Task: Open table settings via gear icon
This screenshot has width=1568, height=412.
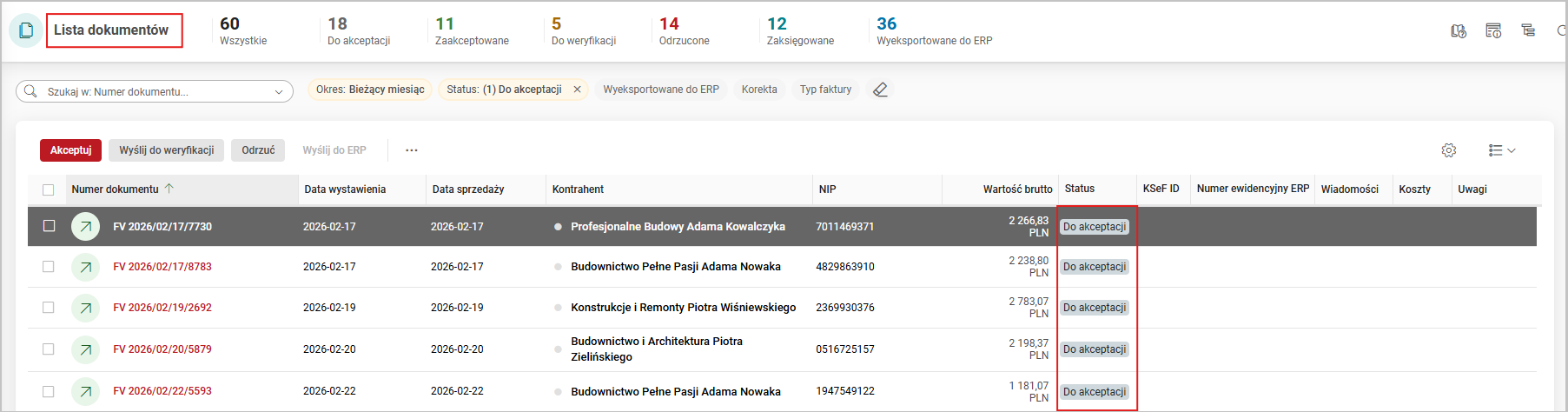Action: (1448, 150)
